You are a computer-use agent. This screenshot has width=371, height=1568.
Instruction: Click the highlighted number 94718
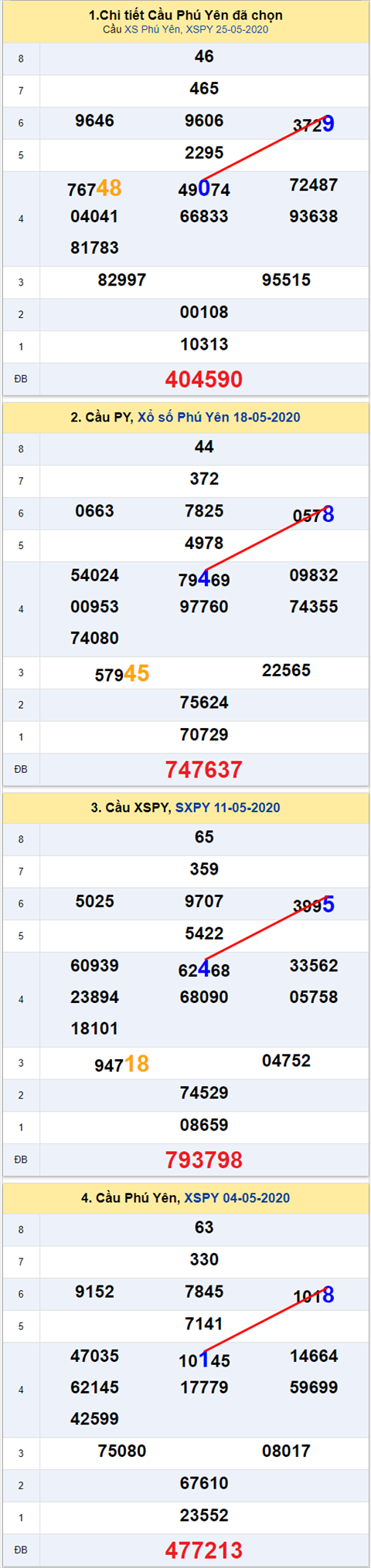(122, 1065)
